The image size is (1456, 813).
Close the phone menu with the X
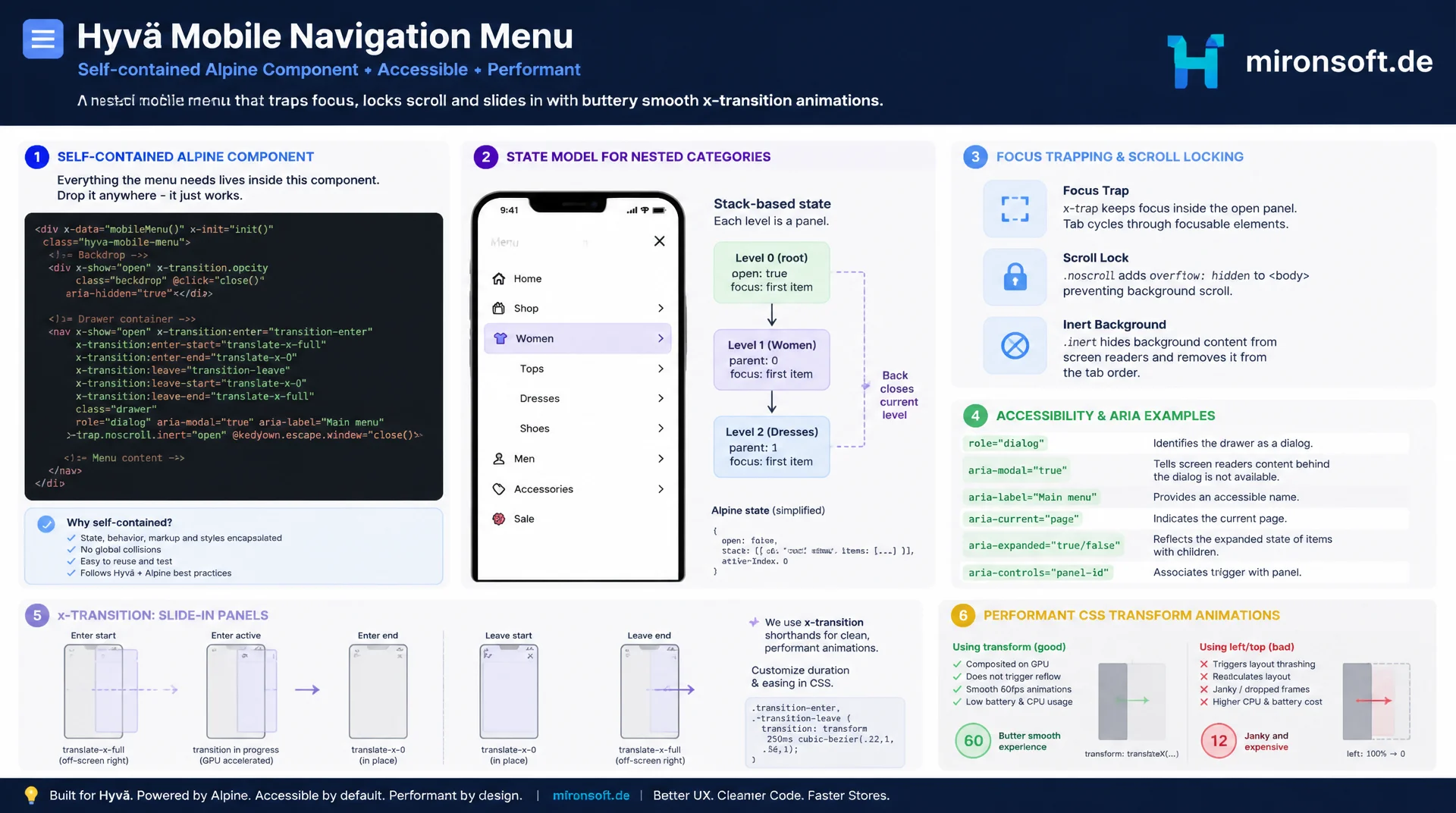[659, 241]
